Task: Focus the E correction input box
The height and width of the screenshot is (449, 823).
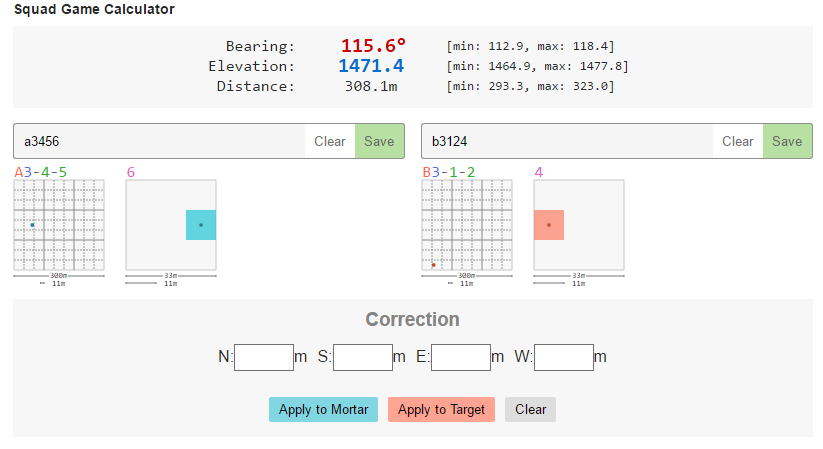Action: (x=460, y=357)
